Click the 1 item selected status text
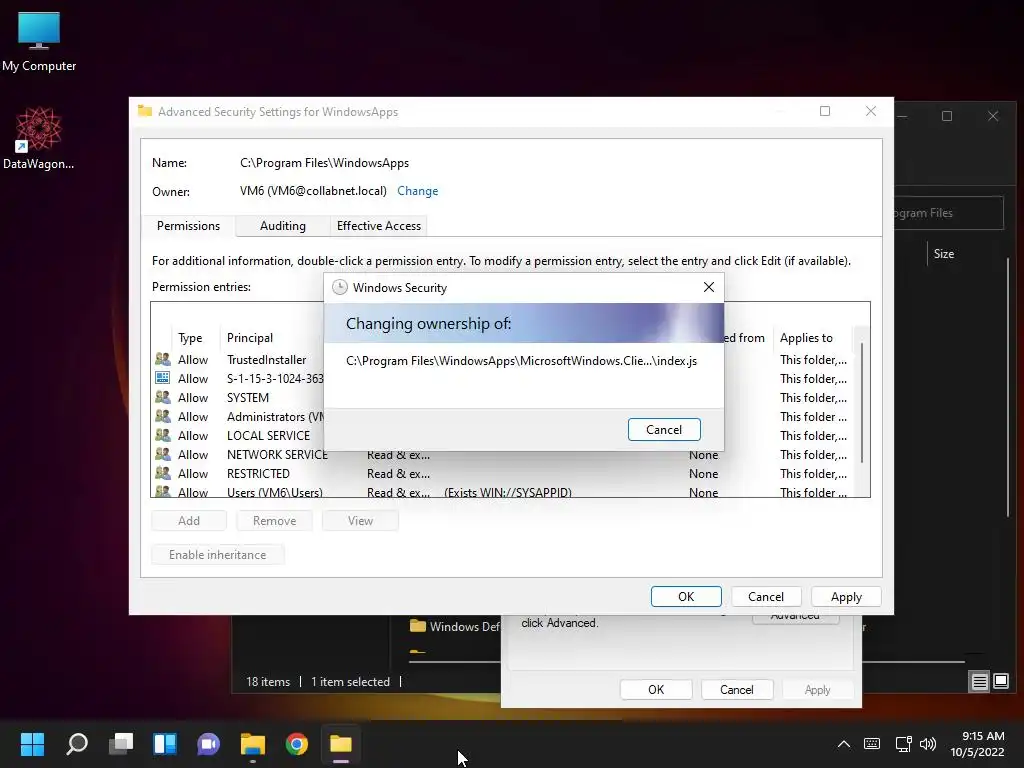Image resolution: width=1024 pixels, height=768 pixels. 350,681
